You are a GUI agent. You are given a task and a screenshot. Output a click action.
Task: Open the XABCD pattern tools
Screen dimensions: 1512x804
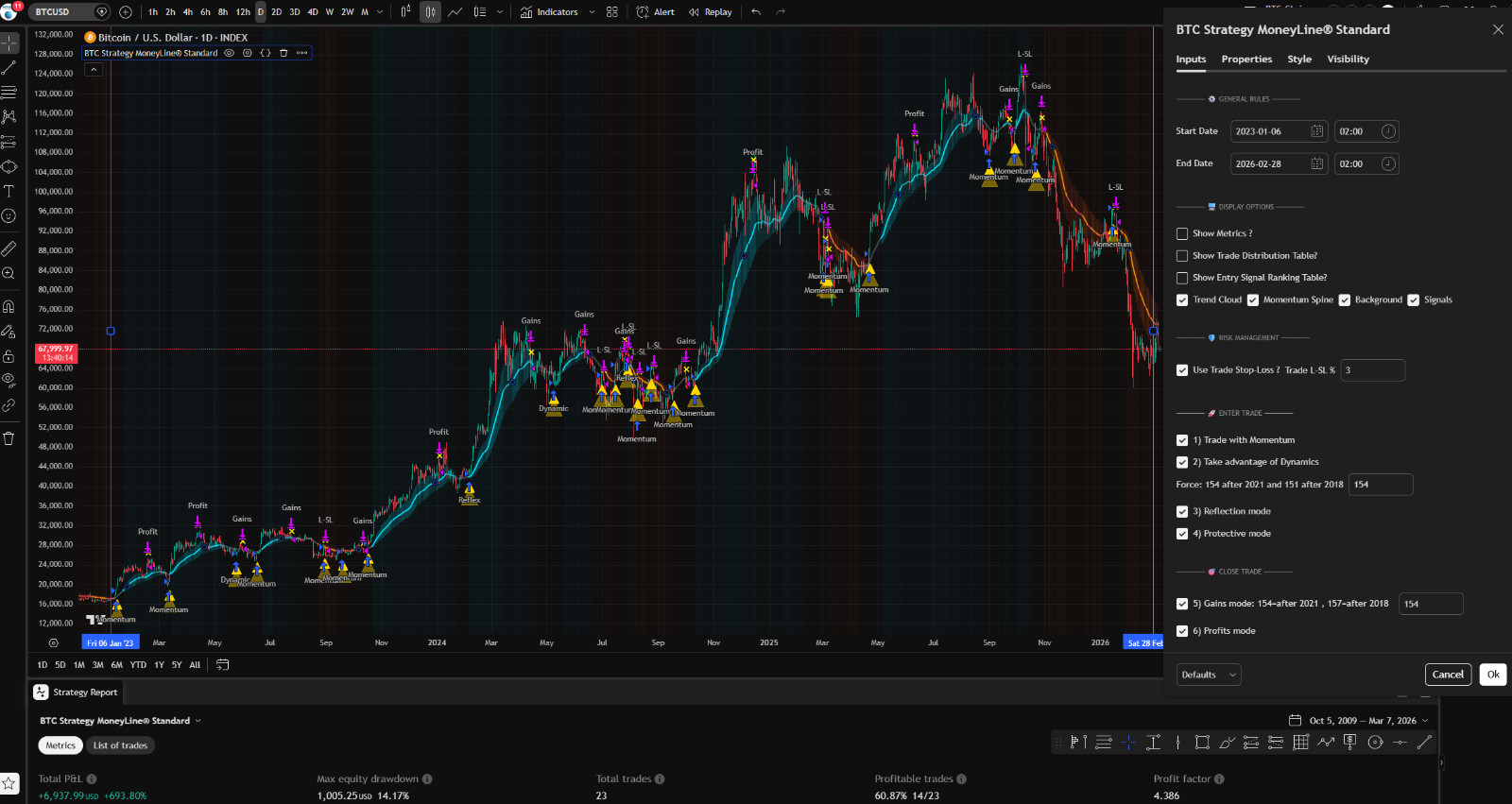coord(9,117)
